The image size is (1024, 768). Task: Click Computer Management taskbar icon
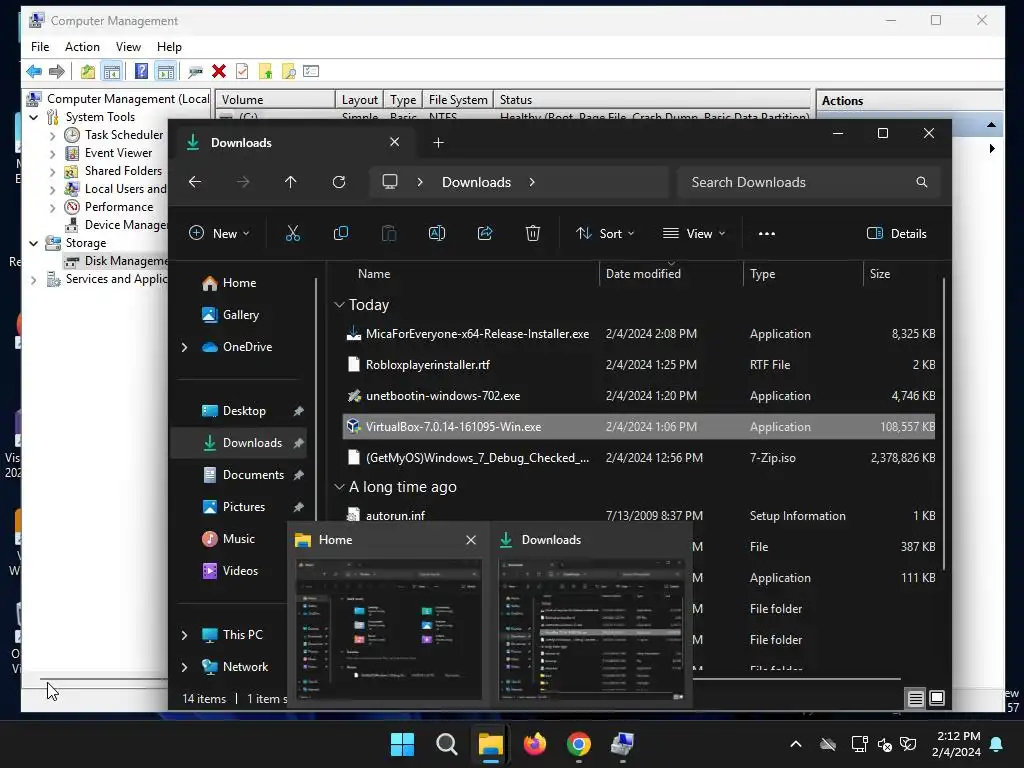pyautogui.click(x=622, y=744)
